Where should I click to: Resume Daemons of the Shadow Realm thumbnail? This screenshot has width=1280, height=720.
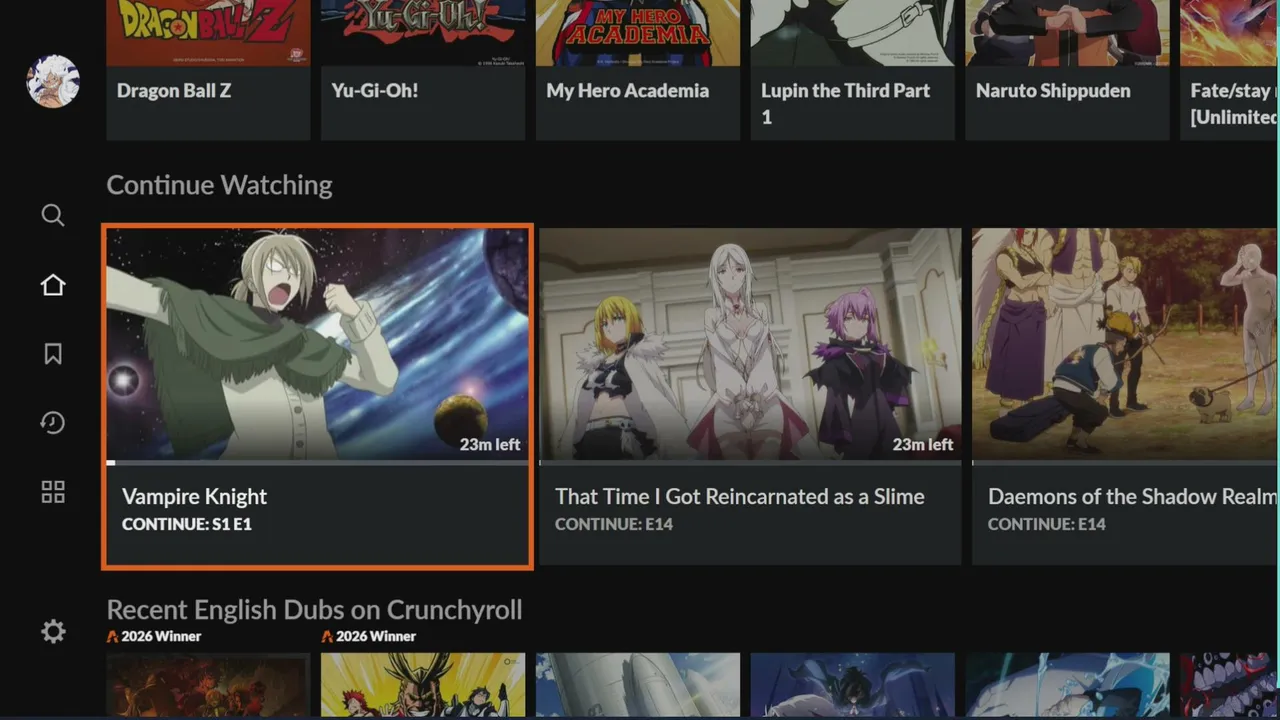[1126, 344]
